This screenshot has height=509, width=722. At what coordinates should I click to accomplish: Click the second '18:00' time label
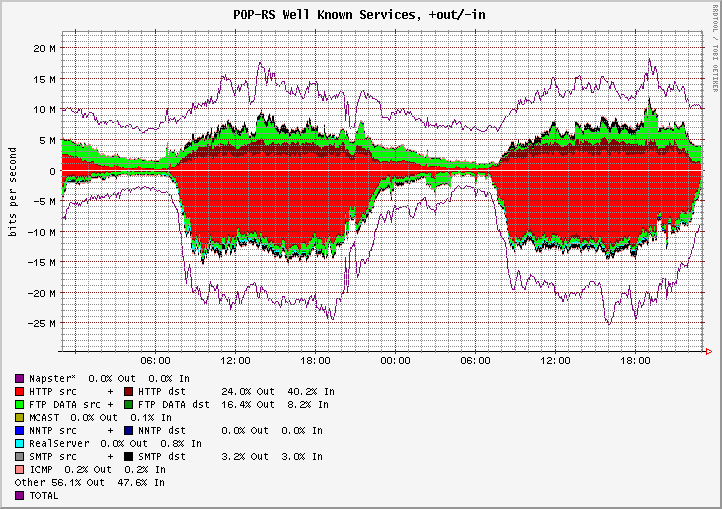click(635, 360)
